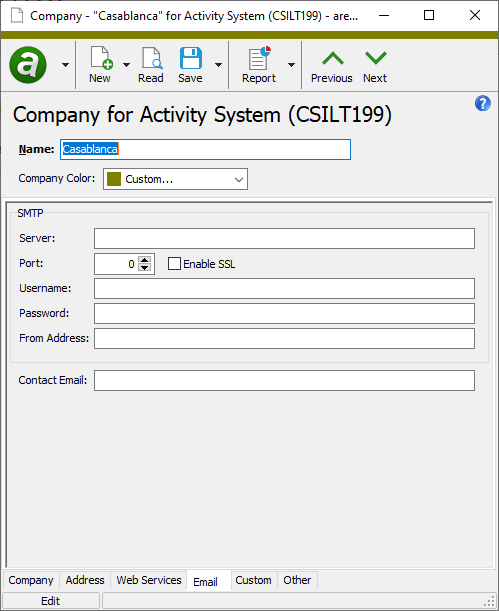Image resolution: width=499 pixels, height=611 pixels.
Task: Click the green application logo icon
Action: point(28,65)
